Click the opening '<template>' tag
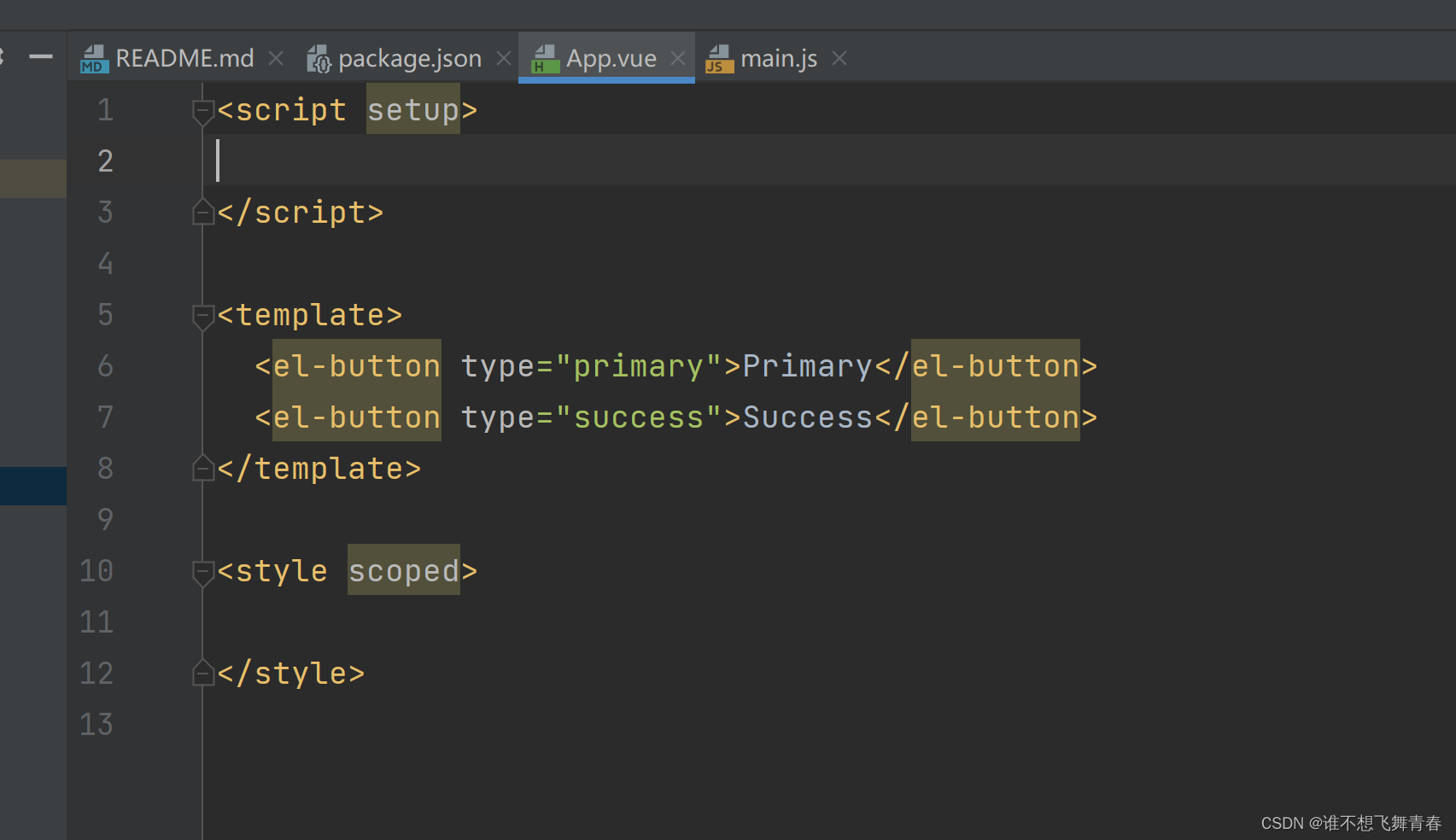1456x840 pixels. [x=310, y=314]
